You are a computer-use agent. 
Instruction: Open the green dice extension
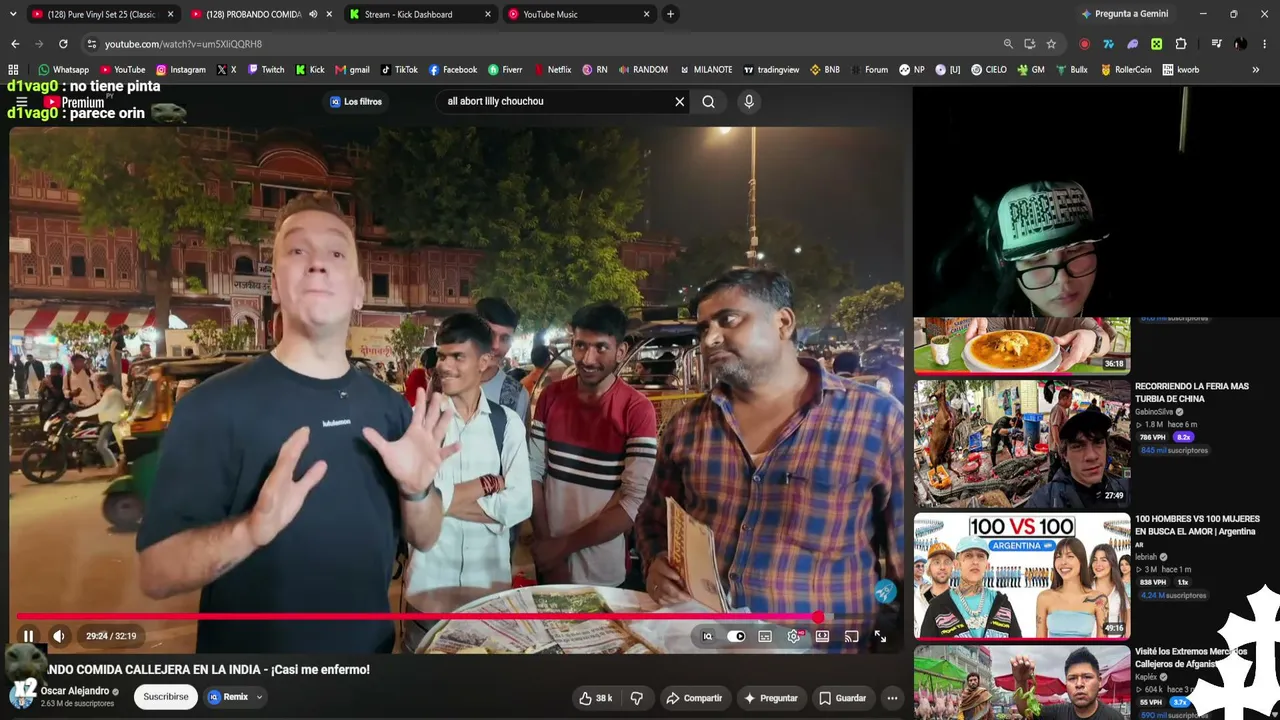pyautogui.click(x=1156, y=44)
